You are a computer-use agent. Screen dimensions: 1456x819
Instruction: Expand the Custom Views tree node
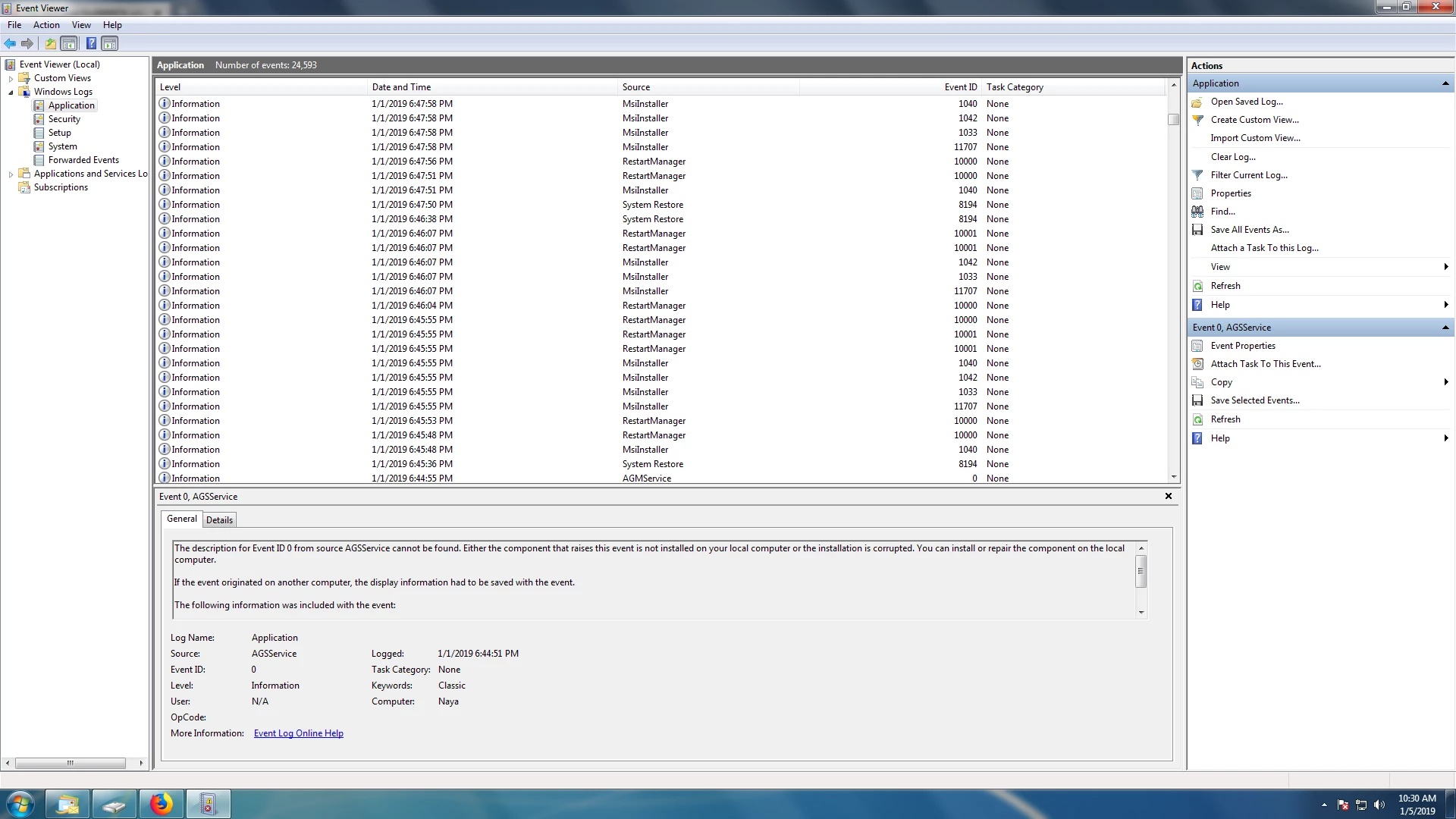coord(11,78)
